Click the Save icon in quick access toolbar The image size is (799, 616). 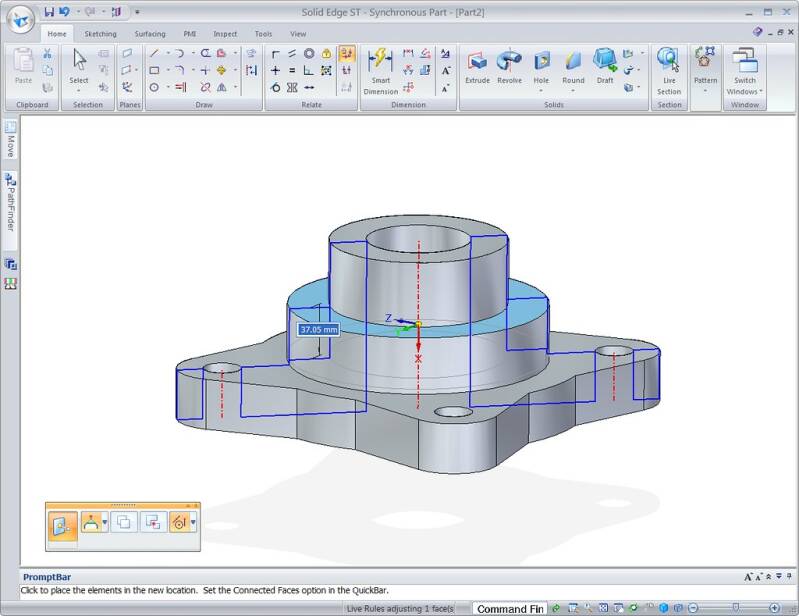pyautogui.click(x=49, y=12)
